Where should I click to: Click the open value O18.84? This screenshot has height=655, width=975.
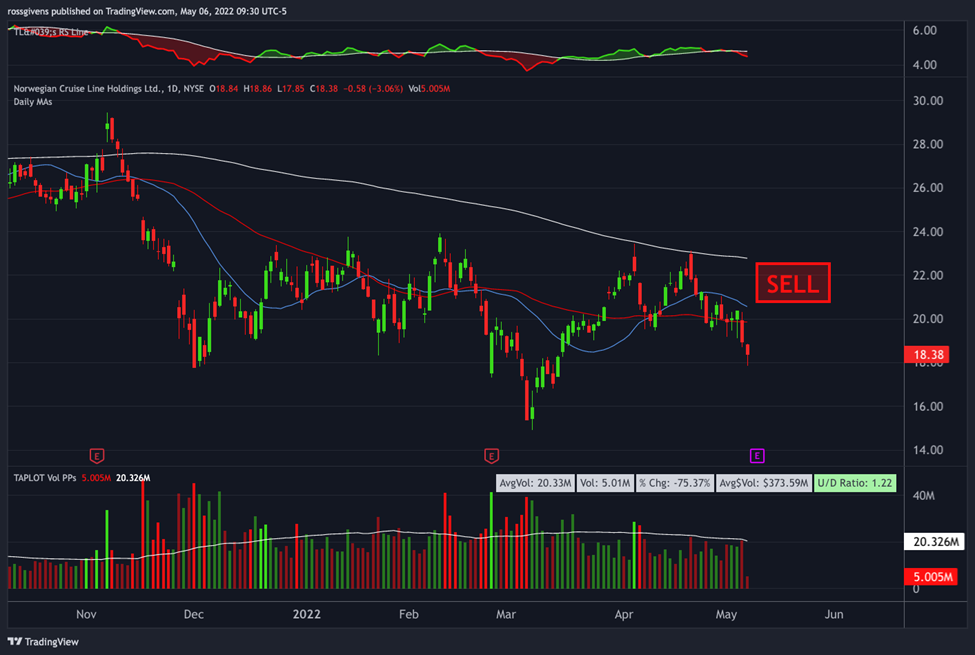pyautogui.click(x=224, y=88)
